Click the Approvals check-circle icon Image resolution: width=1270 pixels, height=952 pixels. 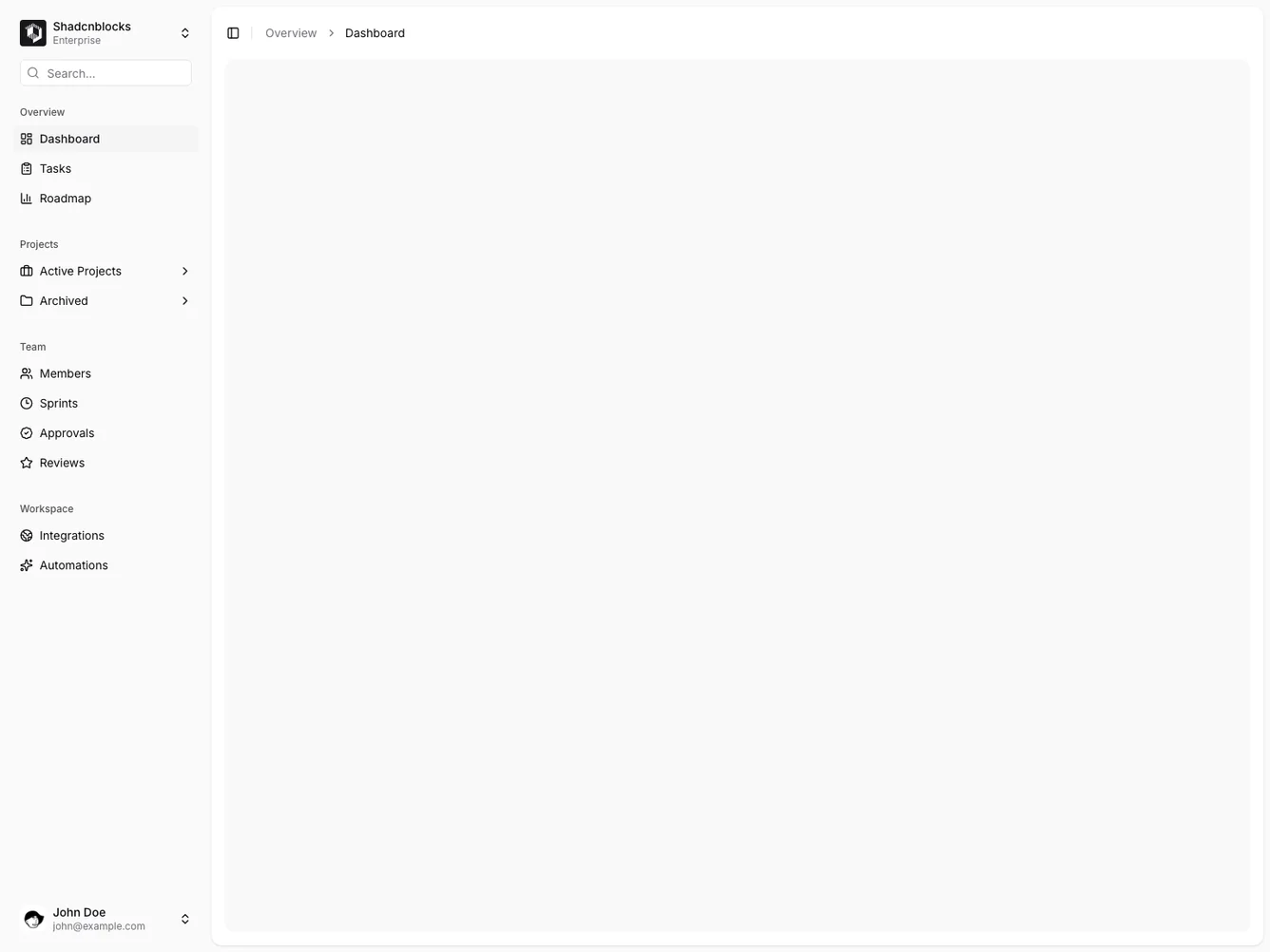tap(26, 432)
